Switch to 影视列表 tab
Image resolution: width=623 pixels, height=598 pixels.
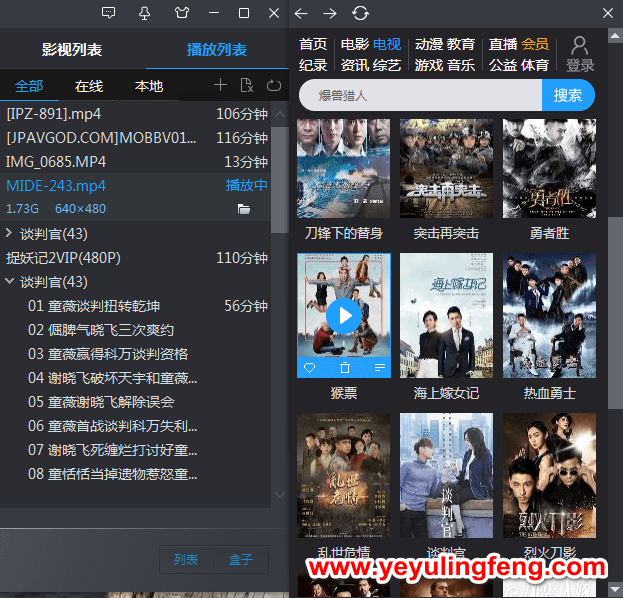coord(72,50)
